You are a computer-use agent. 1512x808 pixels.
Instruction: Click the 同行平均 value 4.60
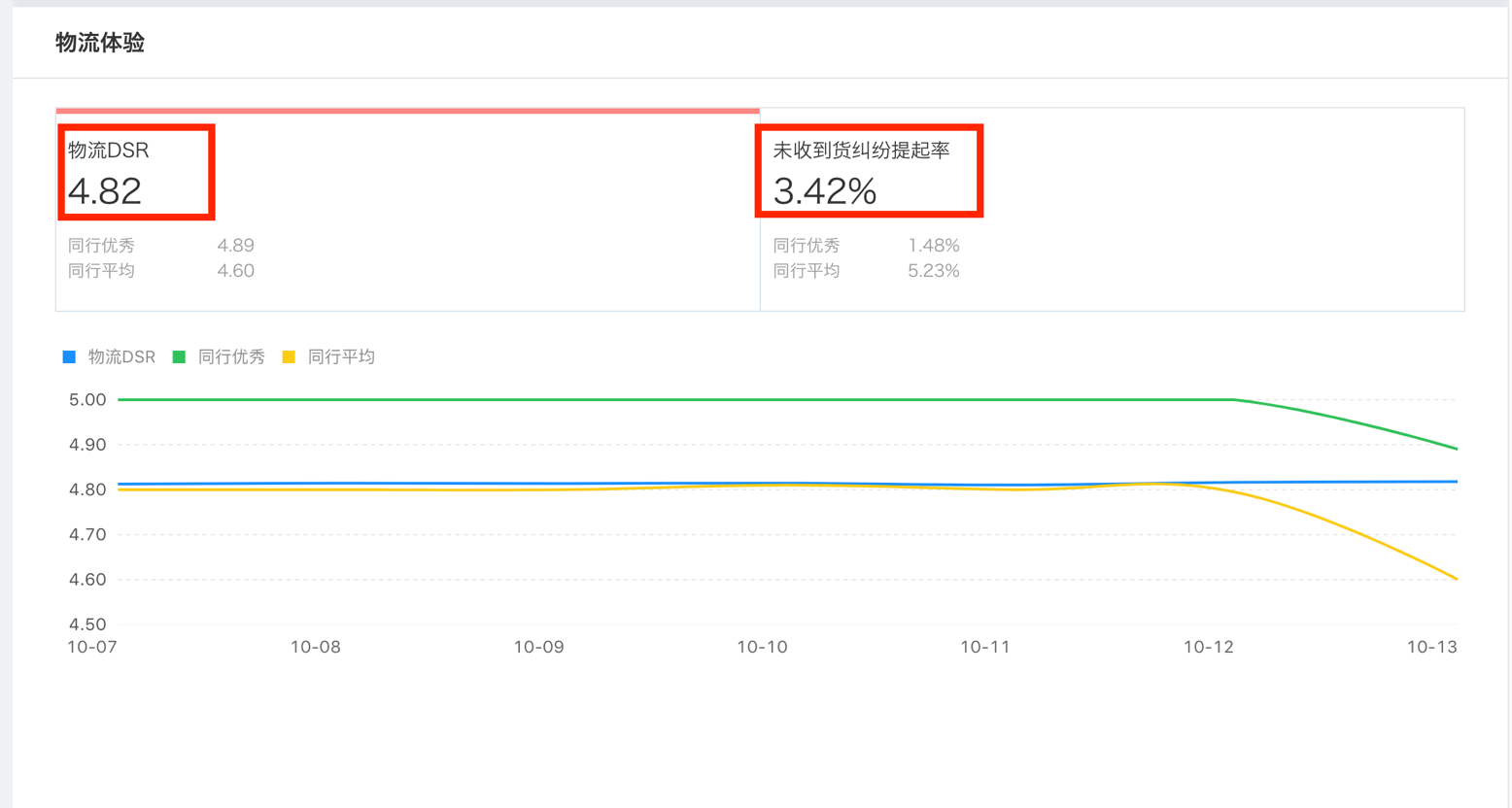pos(236,271)
